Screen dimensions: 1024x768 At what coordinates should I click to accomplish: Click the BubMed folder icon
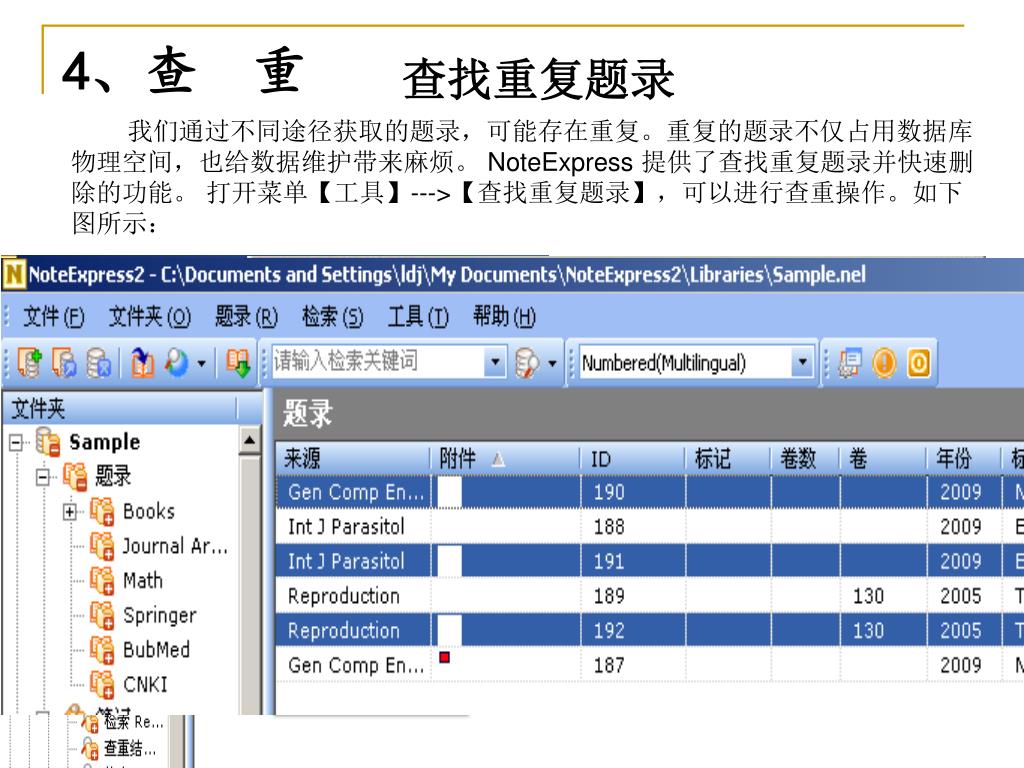tap(103, 649)
